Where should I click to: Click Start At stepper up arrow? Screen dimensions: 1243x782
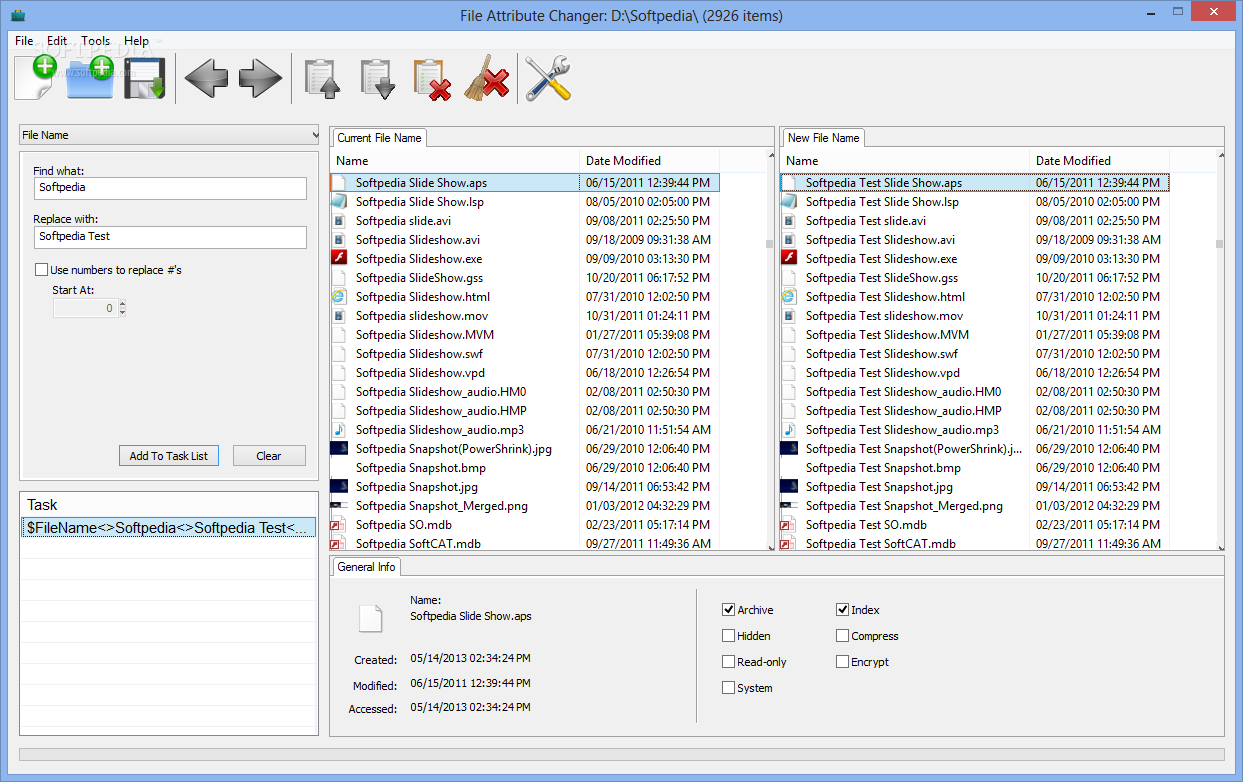(x=122, y=304)
